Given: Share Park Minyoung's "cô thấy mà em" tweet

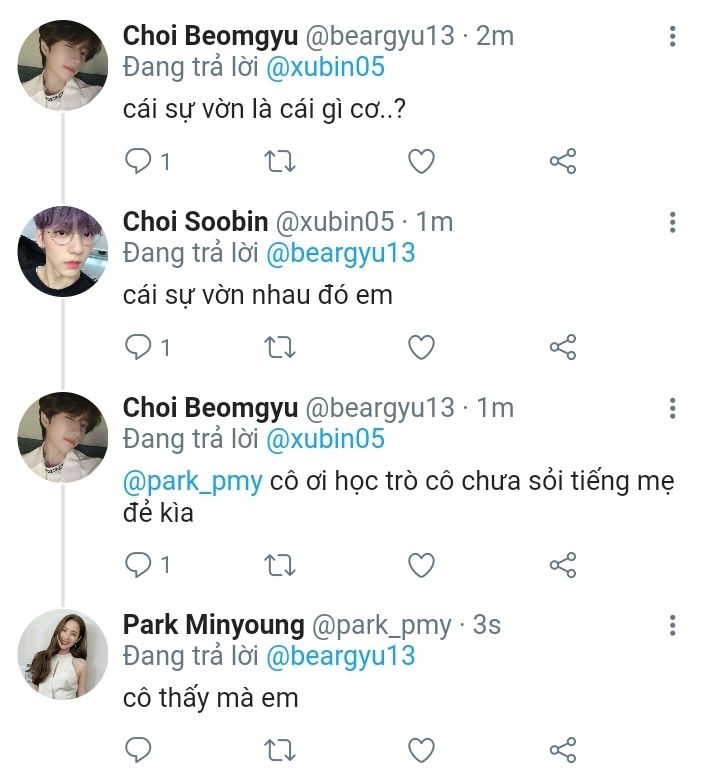Looking at the screenshot, I should (x=563, y=750).
